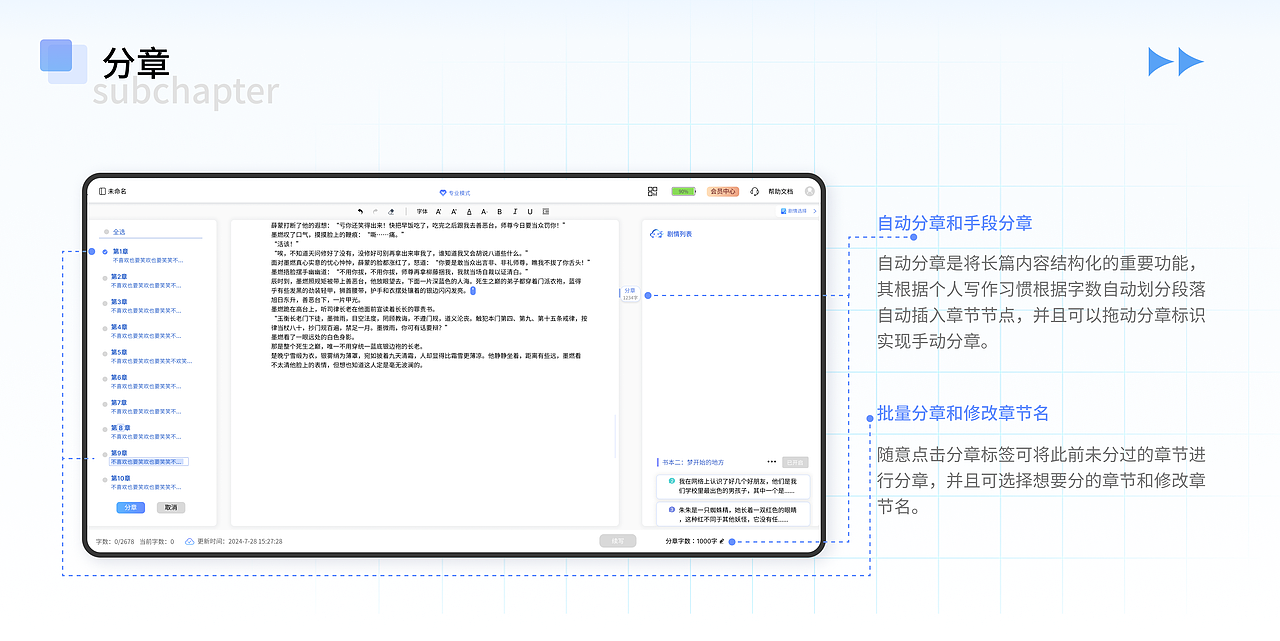Open the 帮助文档 help document link
The image size is (1280, 641).
[781, 191]
